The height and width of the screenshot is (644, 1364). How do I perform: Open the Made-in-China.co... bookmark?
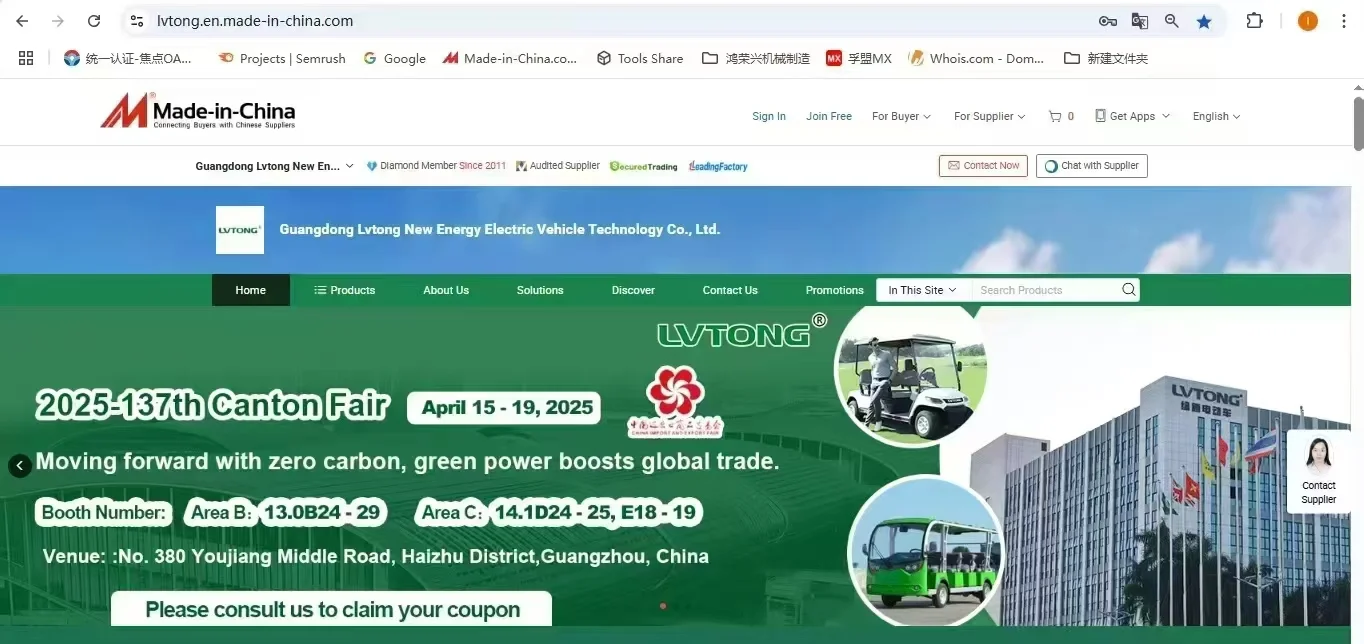tap(510, 58)
